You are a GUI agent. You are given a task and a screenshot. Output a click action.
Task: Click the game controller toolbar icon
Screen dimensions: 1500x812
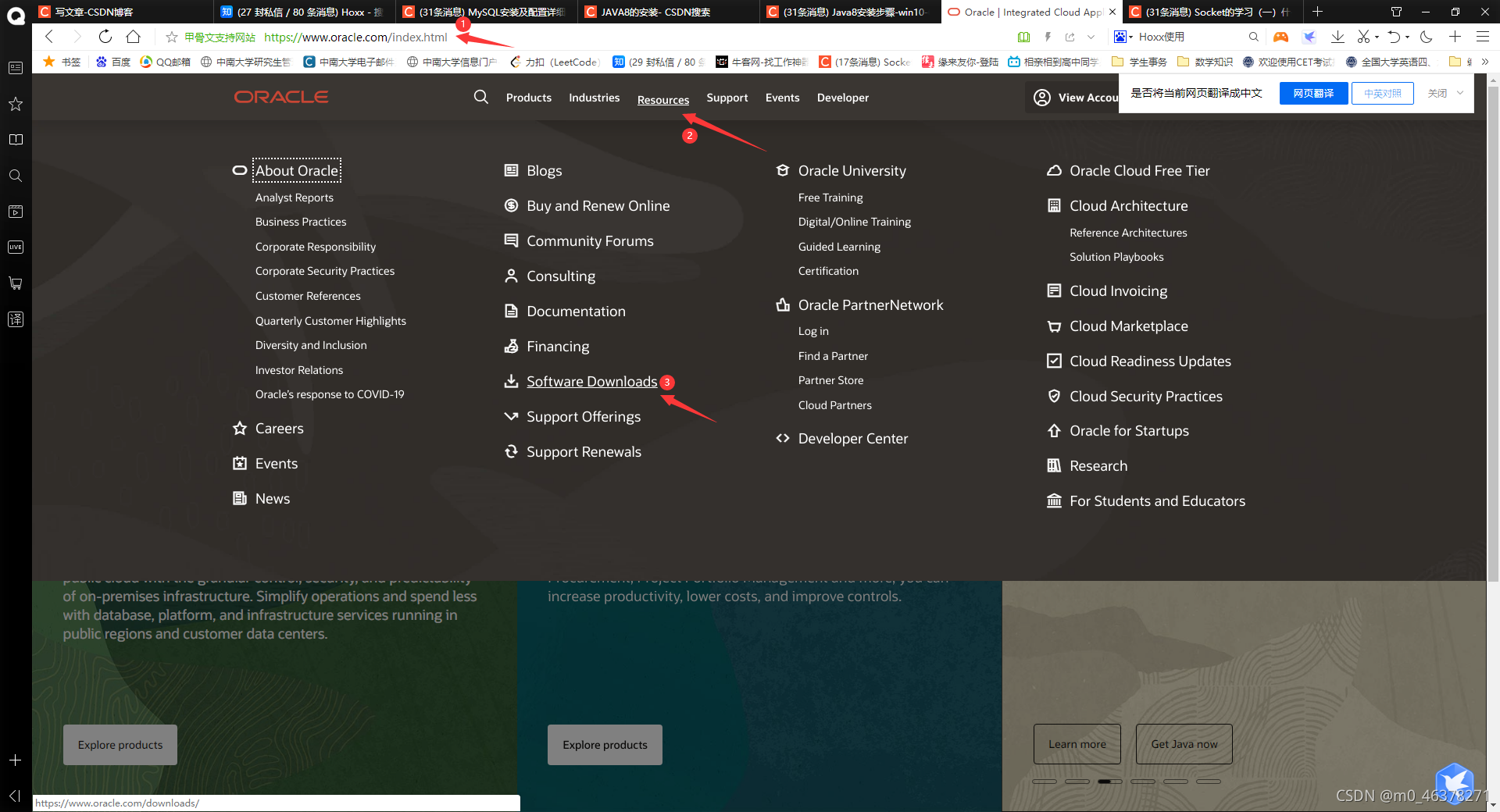tap(1280, 37)
